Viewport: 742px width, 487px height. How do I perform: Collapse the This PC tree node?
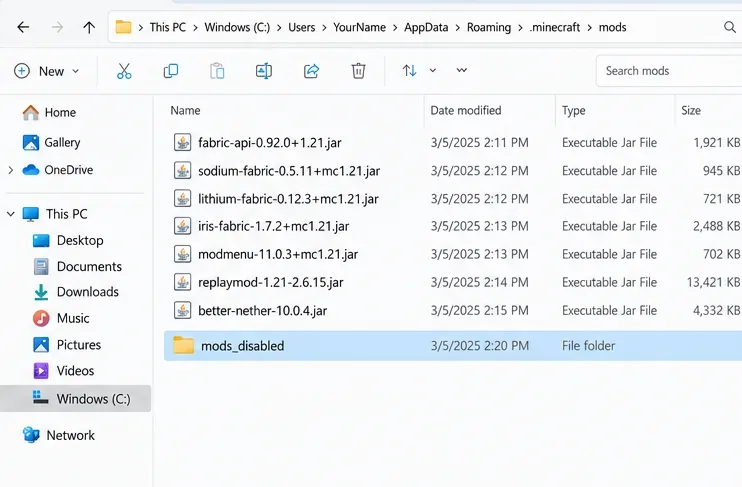click(x=10, y=214)
